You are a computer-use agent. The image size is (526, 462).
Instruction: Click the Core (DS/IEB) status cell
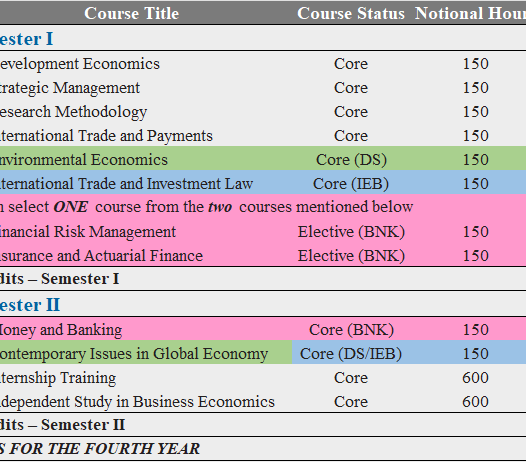[351, 354]
